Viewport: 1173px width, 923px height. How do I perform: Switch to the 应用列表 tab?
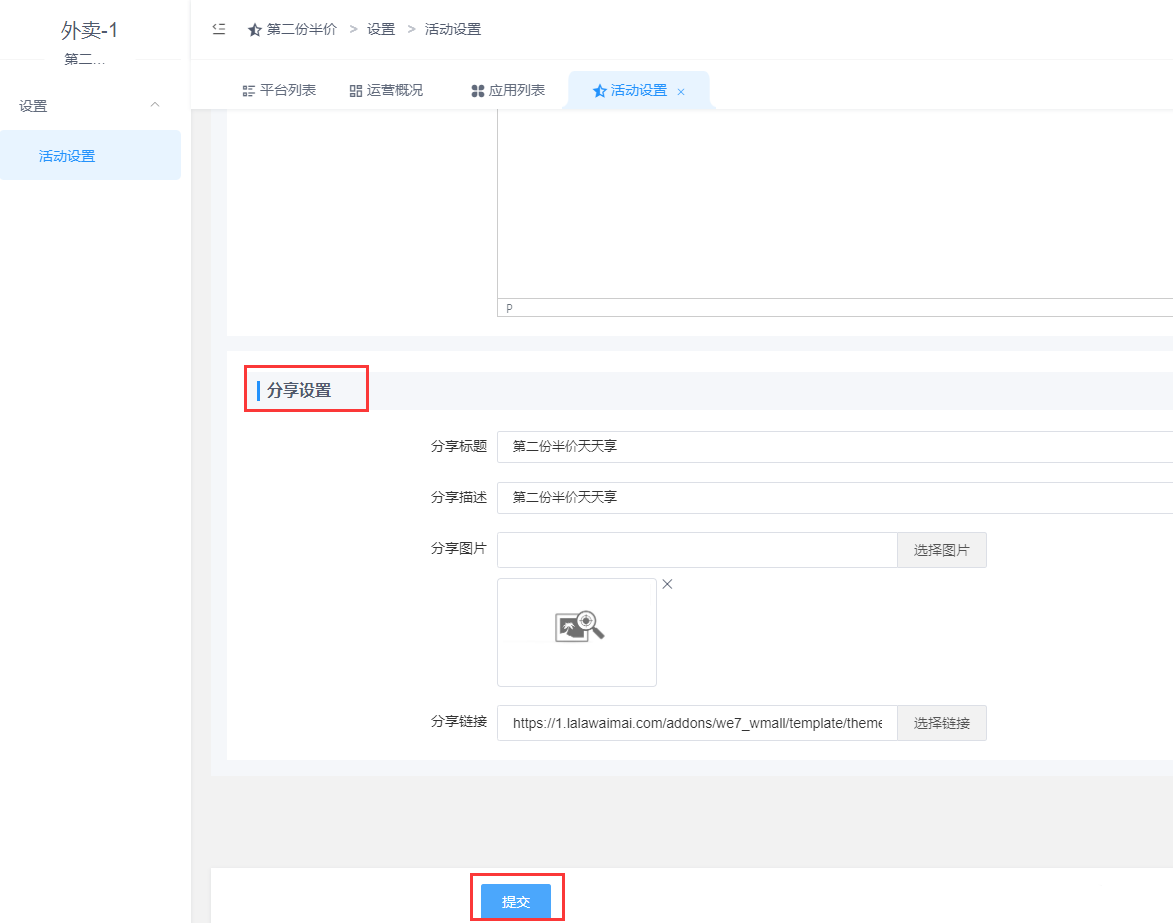pos(508,91)
